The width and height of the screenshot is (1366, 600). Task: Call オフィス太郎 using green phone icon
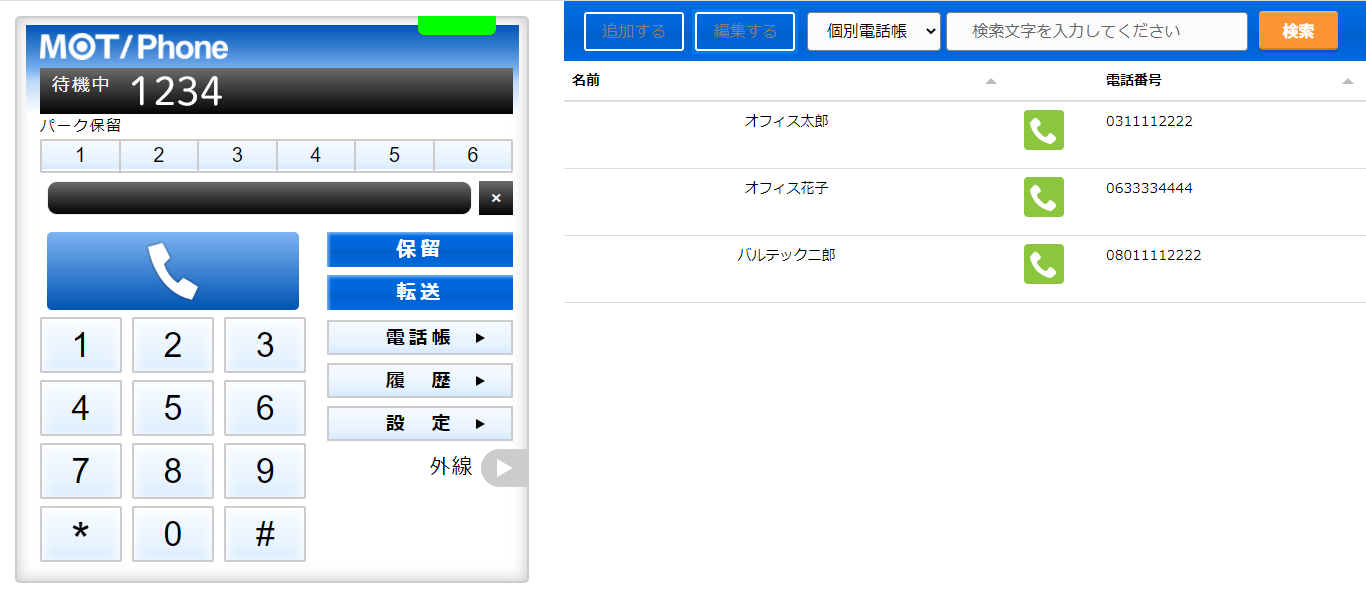(1043, 130)
